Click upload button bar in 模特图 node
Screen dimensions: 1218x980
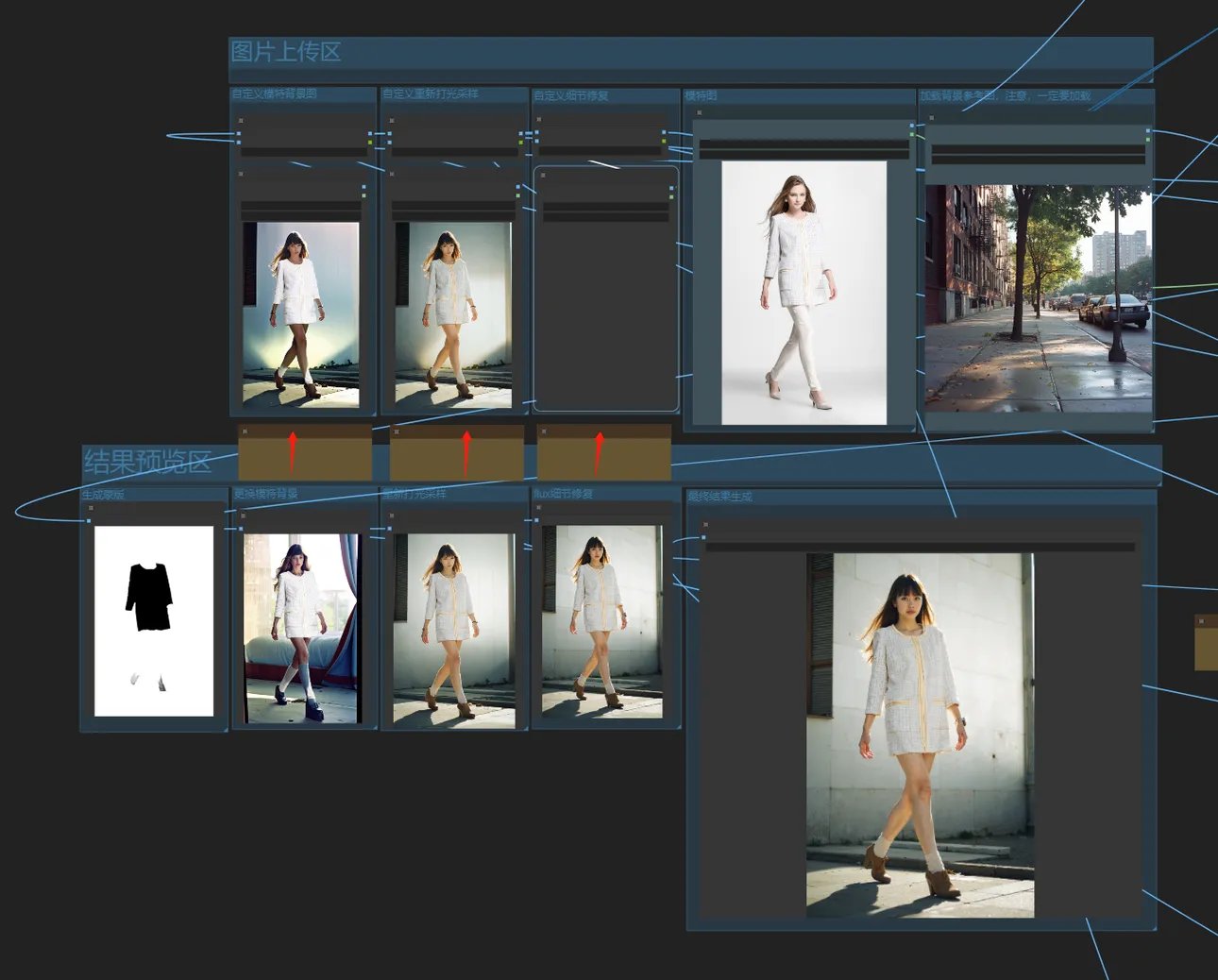(804, 155)
